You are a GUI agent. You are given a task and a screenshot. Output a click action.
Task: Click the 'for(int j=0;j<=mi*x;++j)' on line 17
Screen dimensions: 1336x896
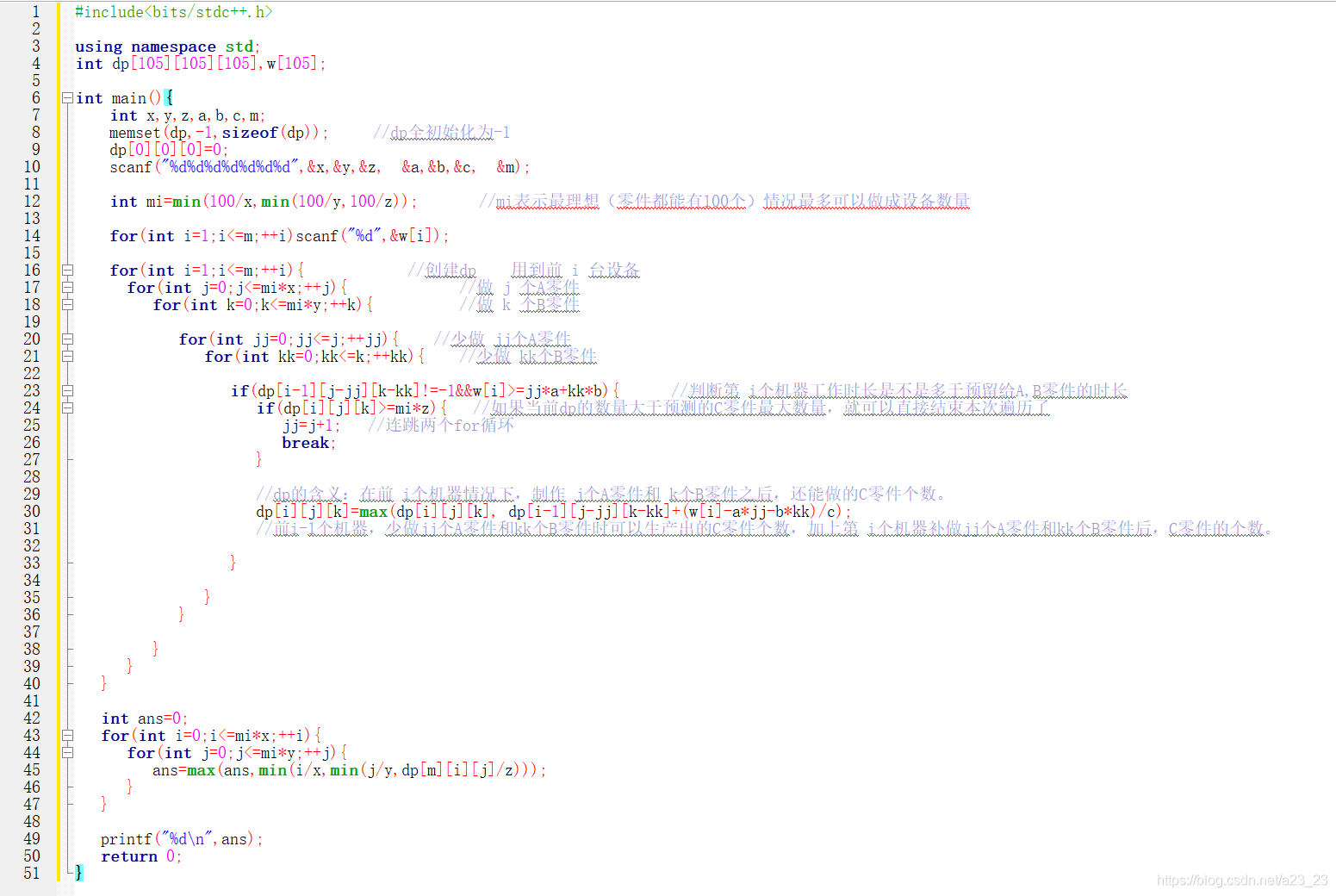click(x=237, y=288)
